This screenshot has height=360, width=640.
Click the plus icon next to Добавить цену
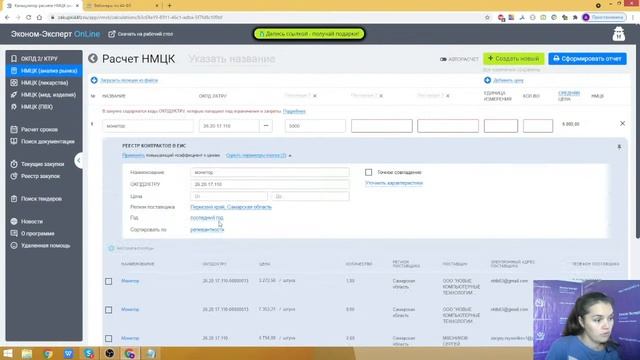[x=487, y=80]
